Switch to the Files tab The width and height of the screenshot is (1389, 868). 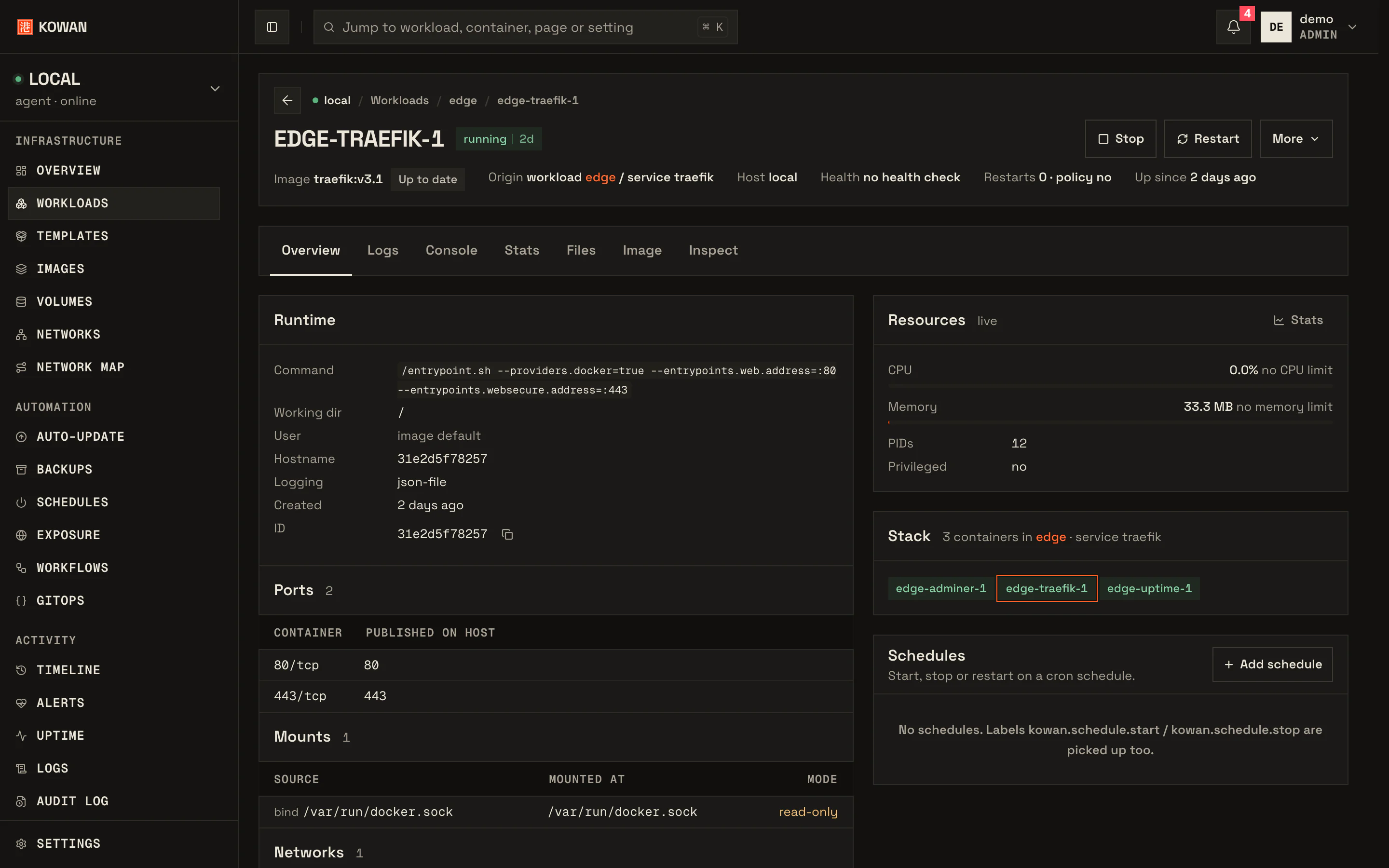click(x=581, y=250)
